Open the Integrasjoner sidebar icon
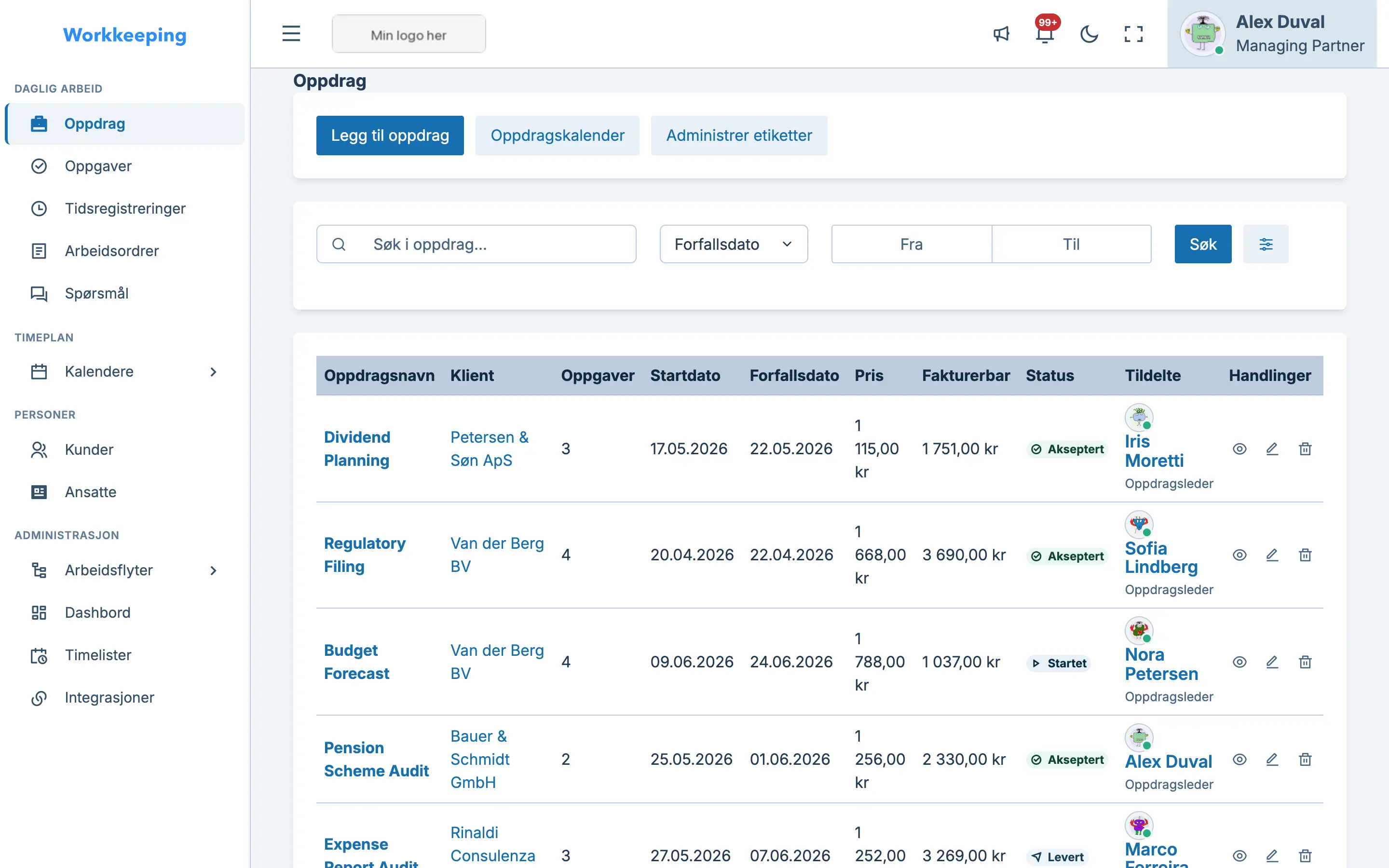The width and height of the screenshot is (1389, 868). [39, 697]
